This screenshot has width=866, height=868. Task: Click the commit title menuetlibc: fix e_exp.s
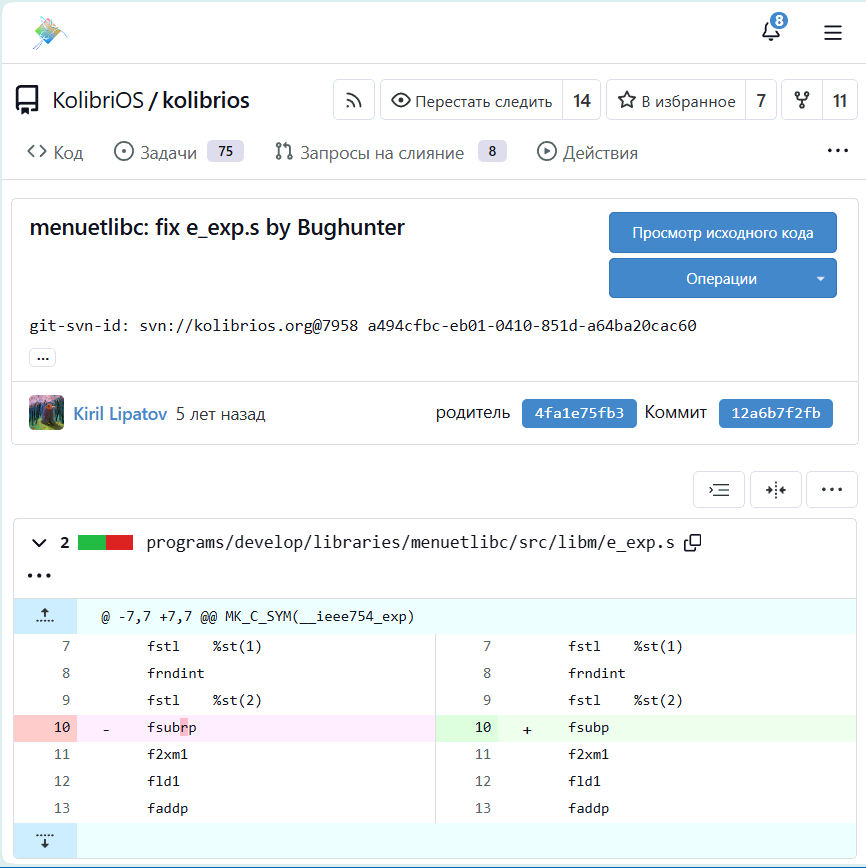click(217, 228)
